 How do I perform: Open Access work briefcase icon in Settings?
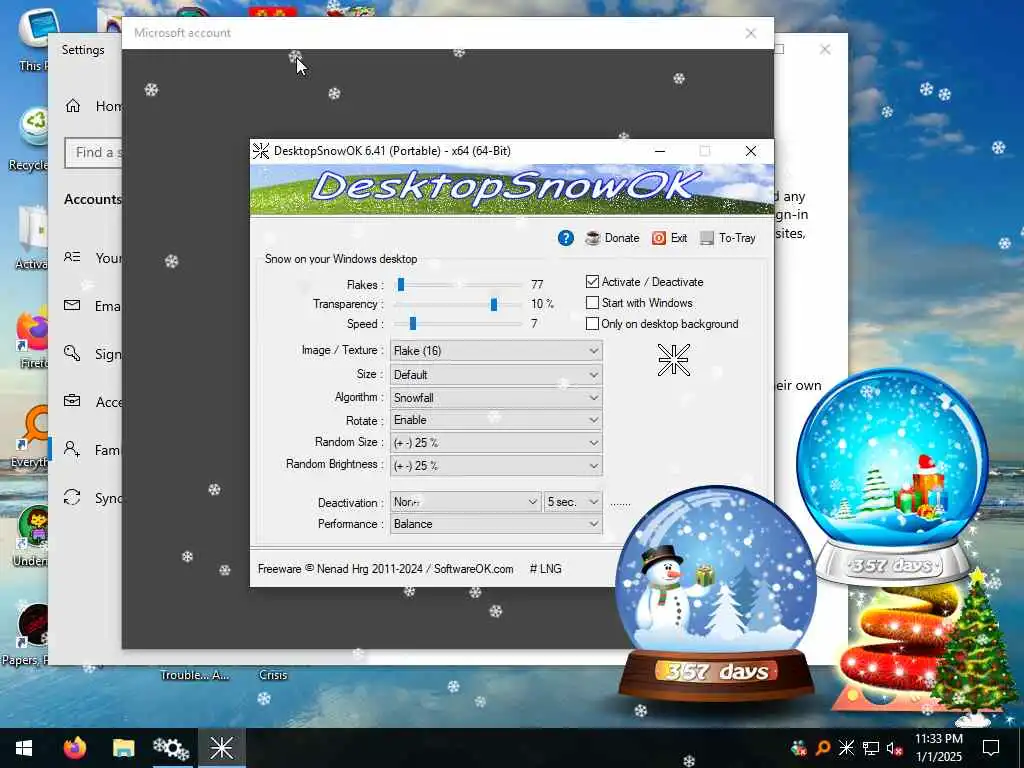pyautogui.click(x=72, y=401)
